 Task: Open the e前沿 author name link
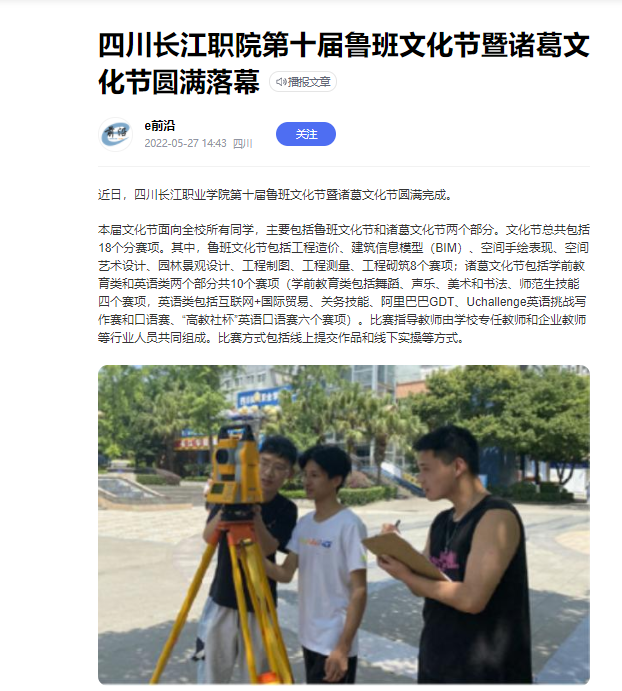[160, 126]
